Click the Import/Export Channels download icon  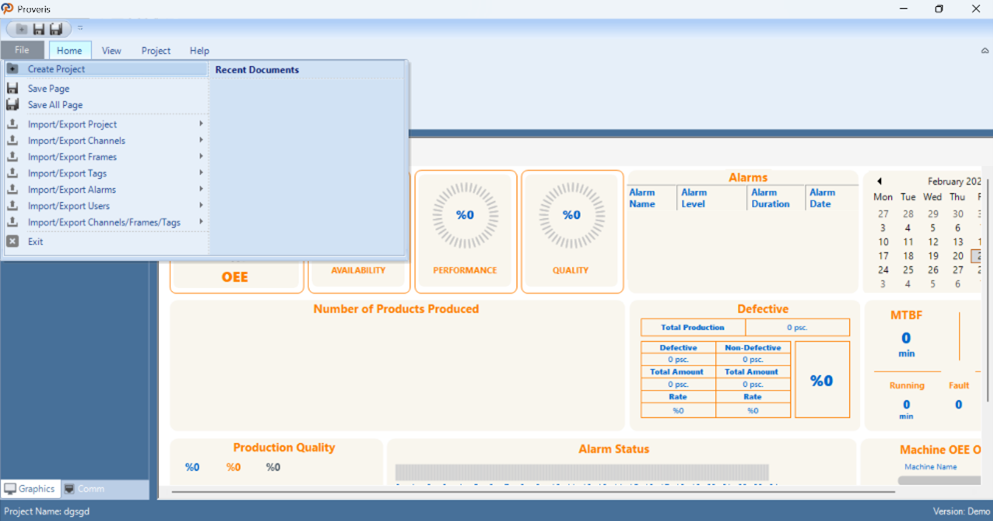pyautogui.click(x=13, y=141)
